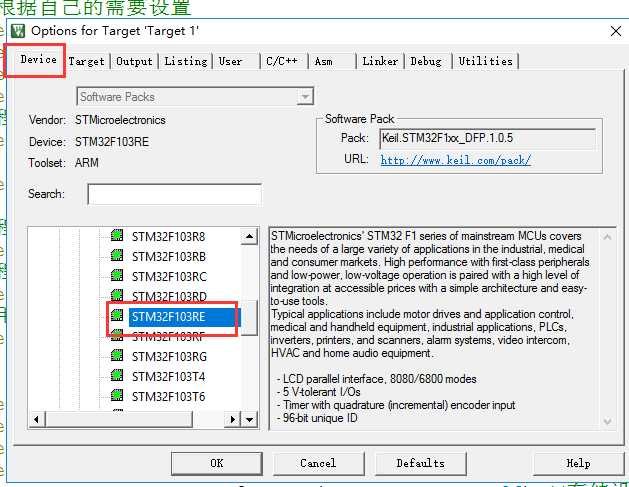Switch to the Utilities tab

pos(485,61)
